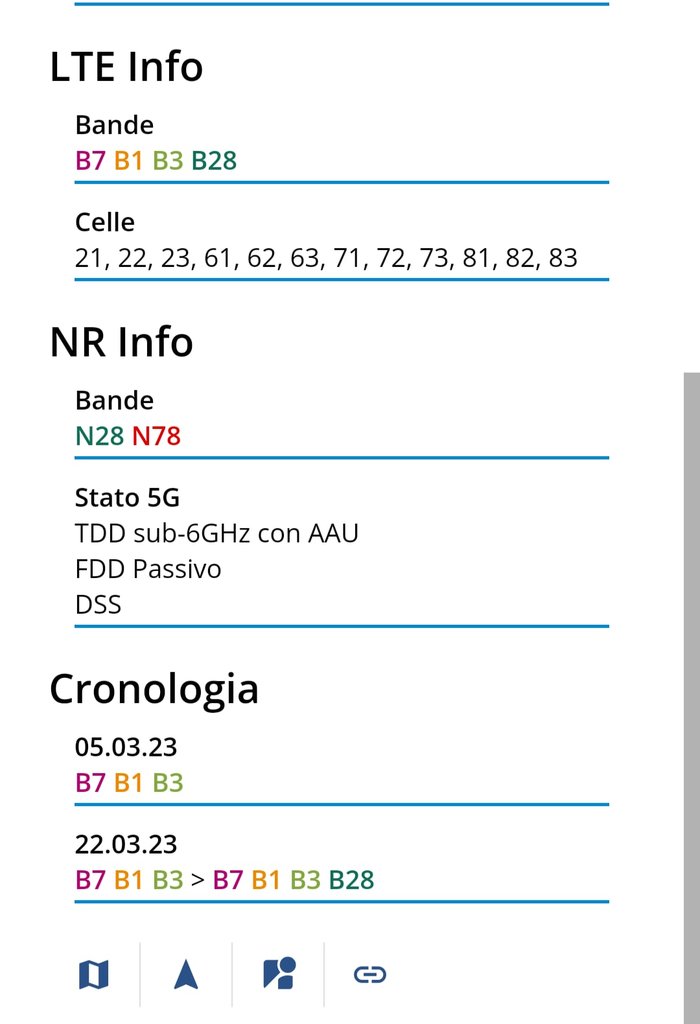Copy link using the chain icon
700x1024 pixels.
click(370, 974)
